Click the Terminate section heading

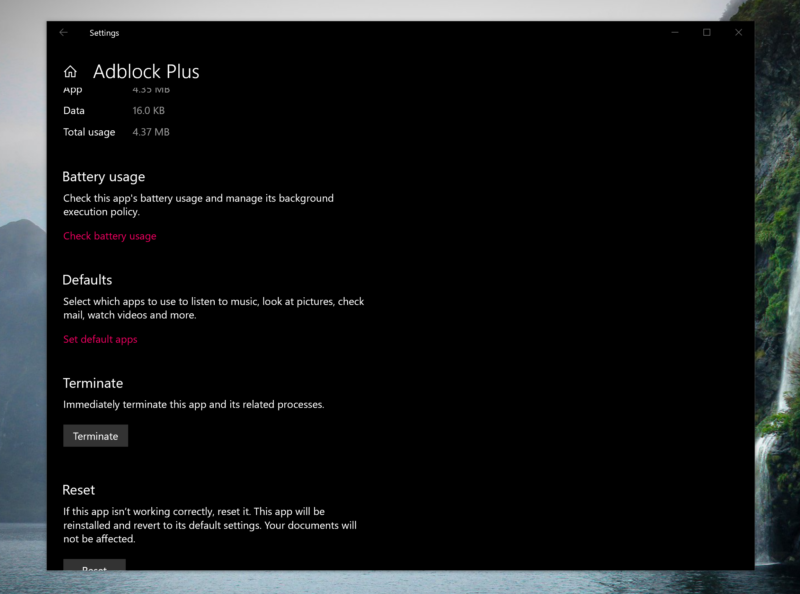(93, 383)
